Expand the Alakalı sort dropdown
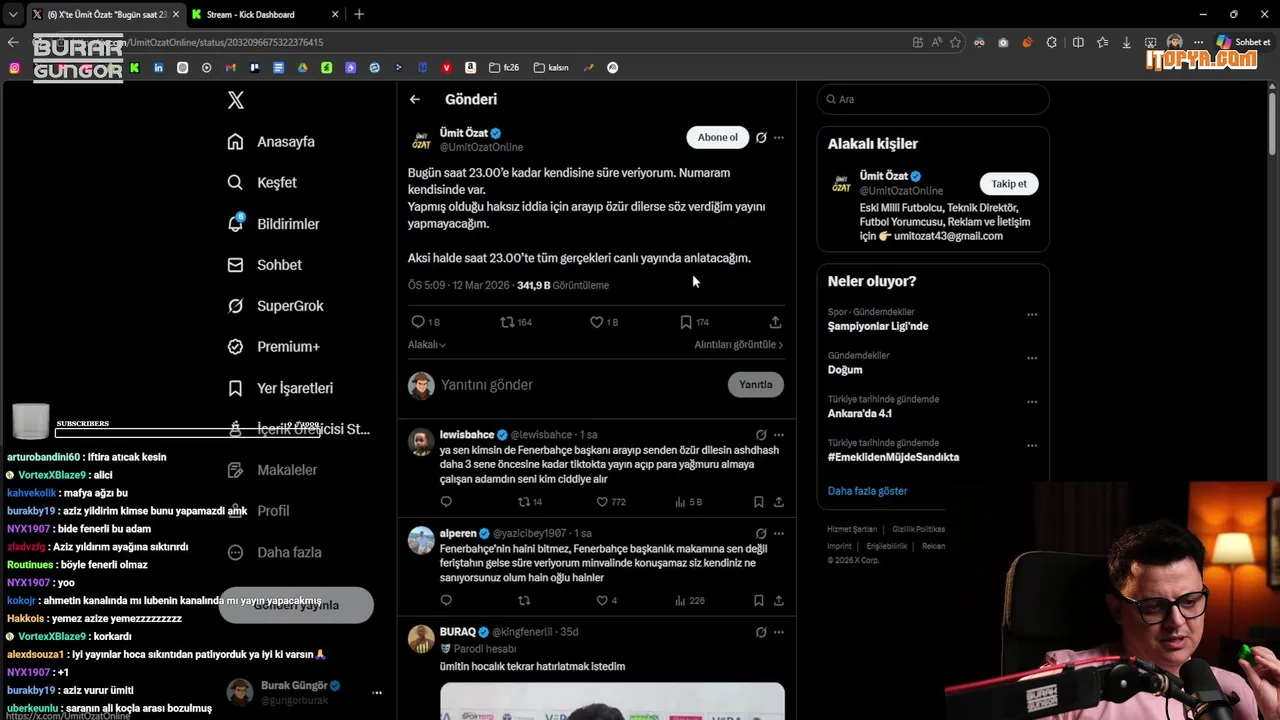Viewport: 1280px width, 720px height. [427, 344]
